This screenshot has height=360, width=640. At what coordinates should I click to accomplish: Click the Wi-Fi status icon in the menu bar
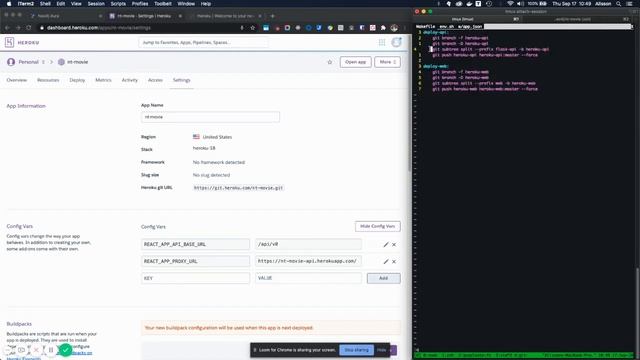(510, 4)
